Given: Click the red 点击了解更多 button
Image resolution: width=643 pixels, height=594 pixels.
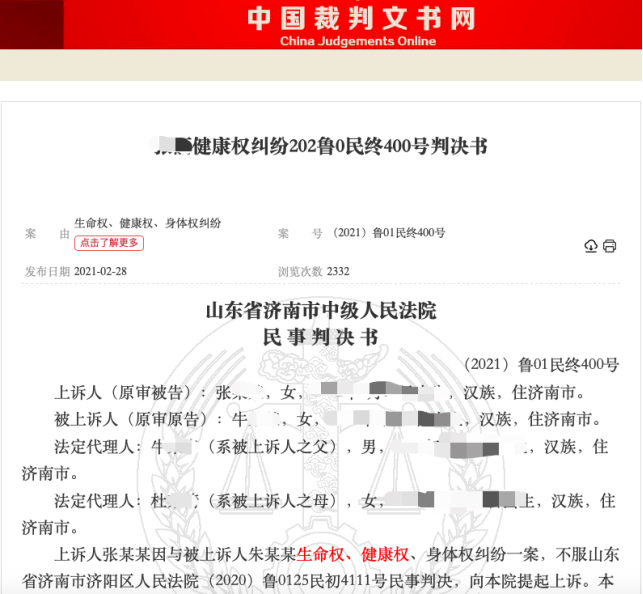Looking at the screenshot, I should point(109,243).
